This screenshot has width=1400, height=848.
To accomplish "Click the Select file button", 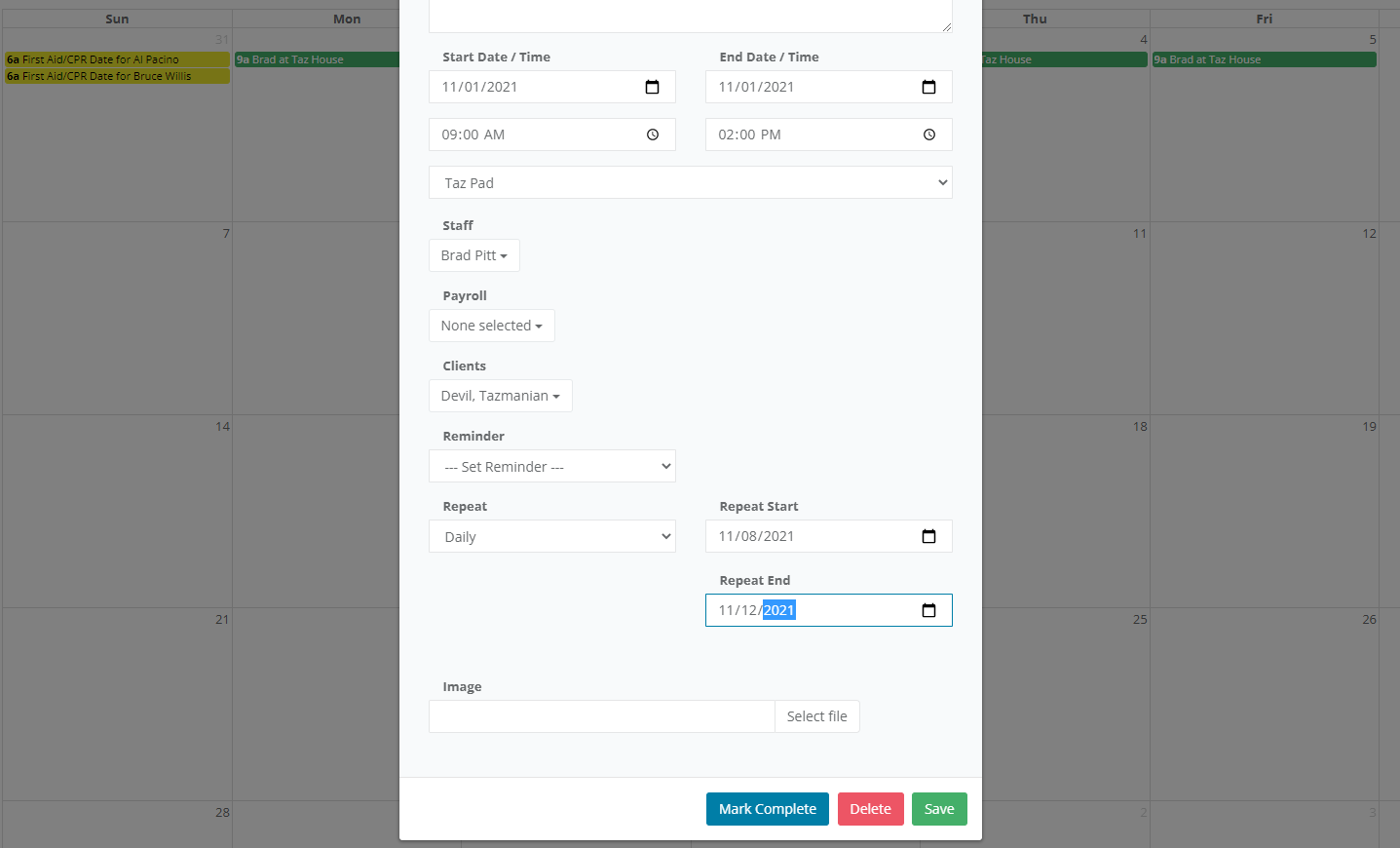I will tap(816, 716).
